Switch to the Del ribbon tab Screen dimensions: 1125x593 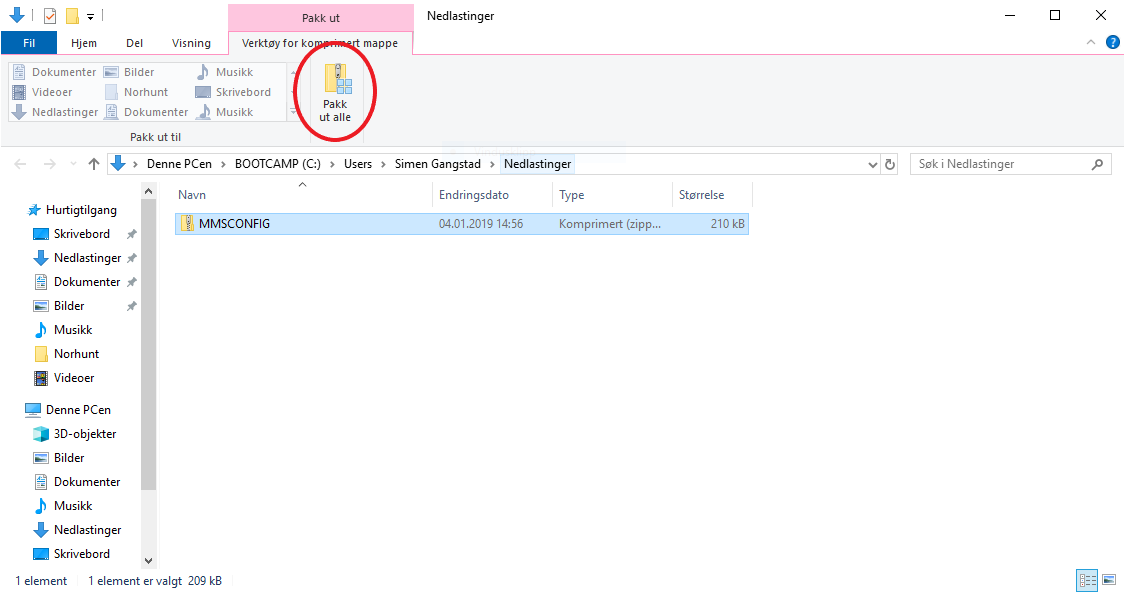point(134,43)
